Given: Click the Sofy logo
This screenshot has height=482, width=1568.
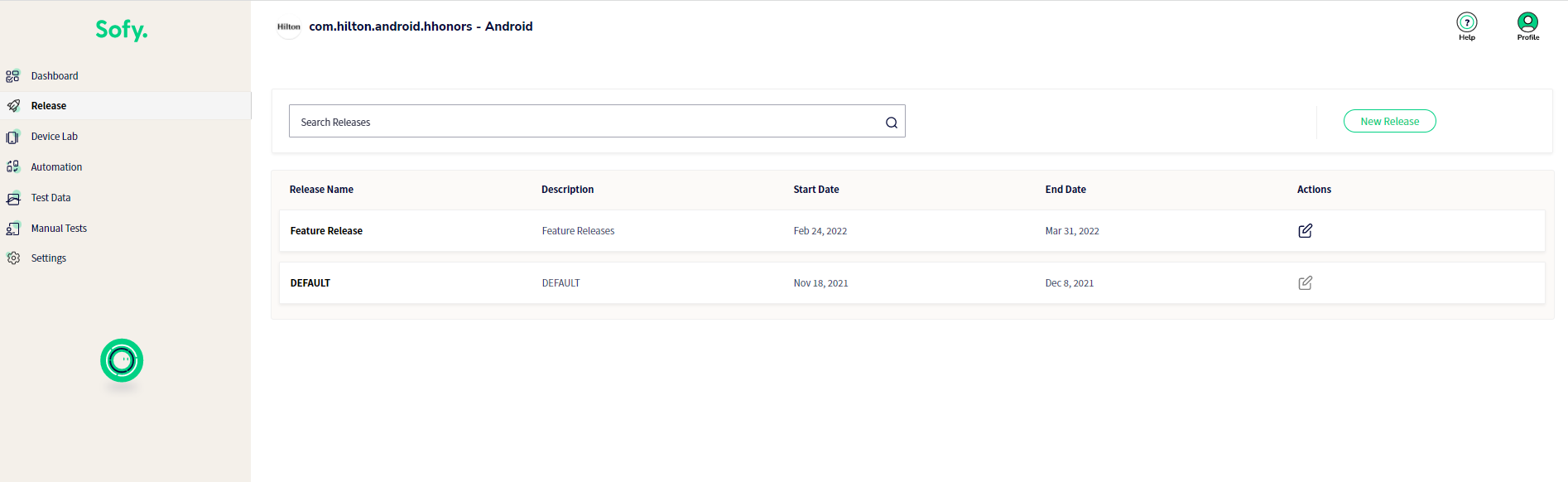Looking at the screenshot, I should (x=122, y=30).
